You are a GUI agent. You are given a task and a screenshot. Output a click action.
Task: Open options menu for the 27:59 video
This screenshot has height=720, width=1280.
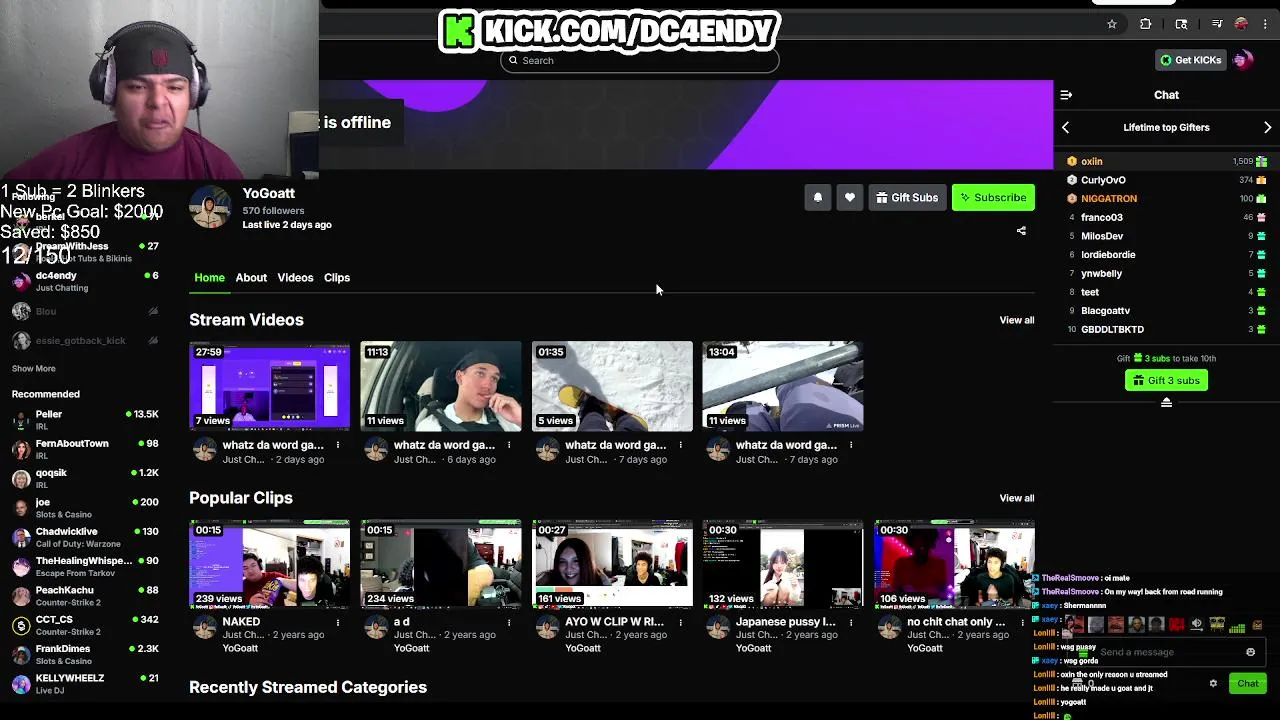(338, 445)
